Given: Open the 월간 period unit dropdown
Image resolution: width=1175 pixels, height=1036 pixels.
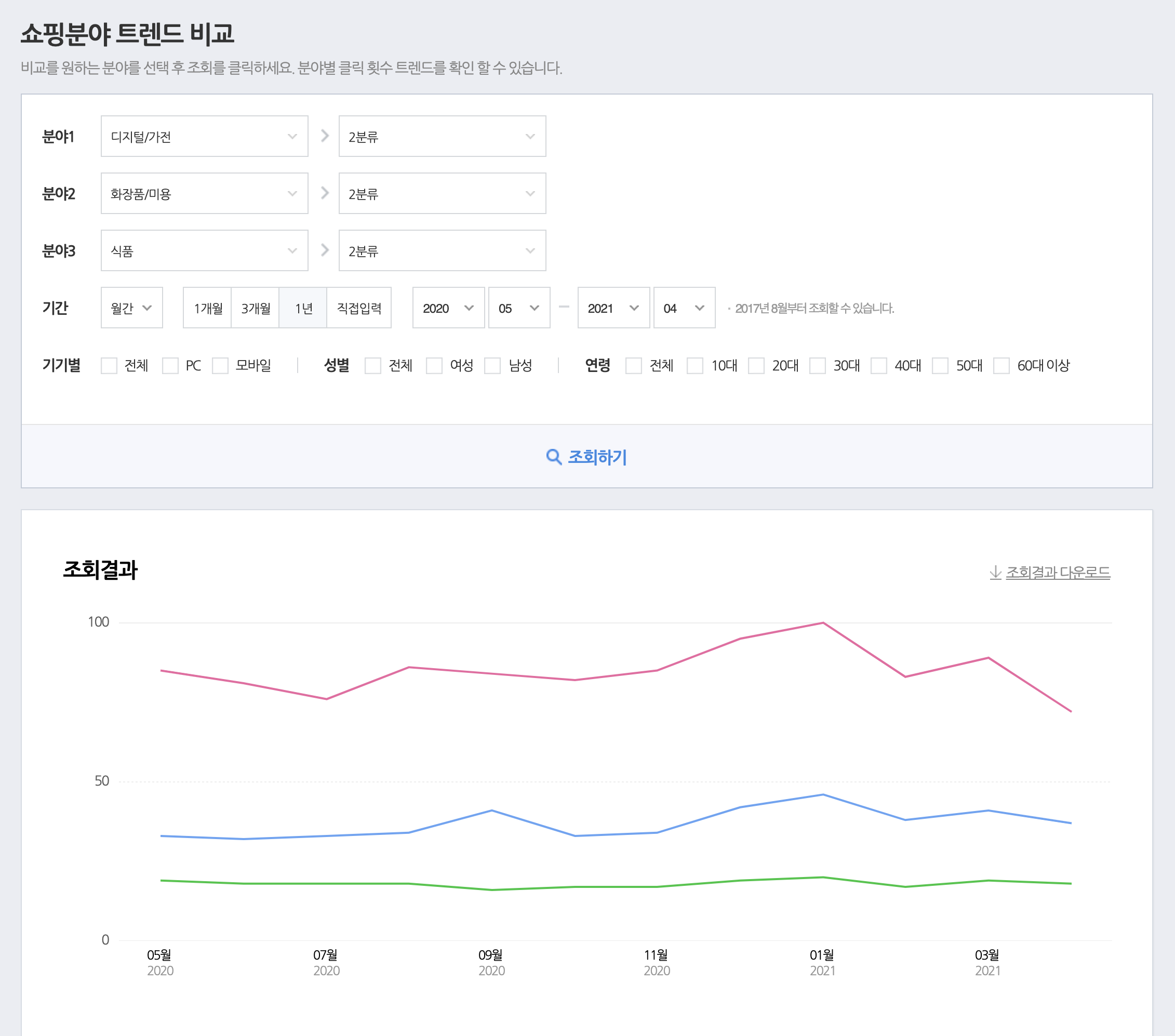Looking at the screenshot, I should pos(131,308).
